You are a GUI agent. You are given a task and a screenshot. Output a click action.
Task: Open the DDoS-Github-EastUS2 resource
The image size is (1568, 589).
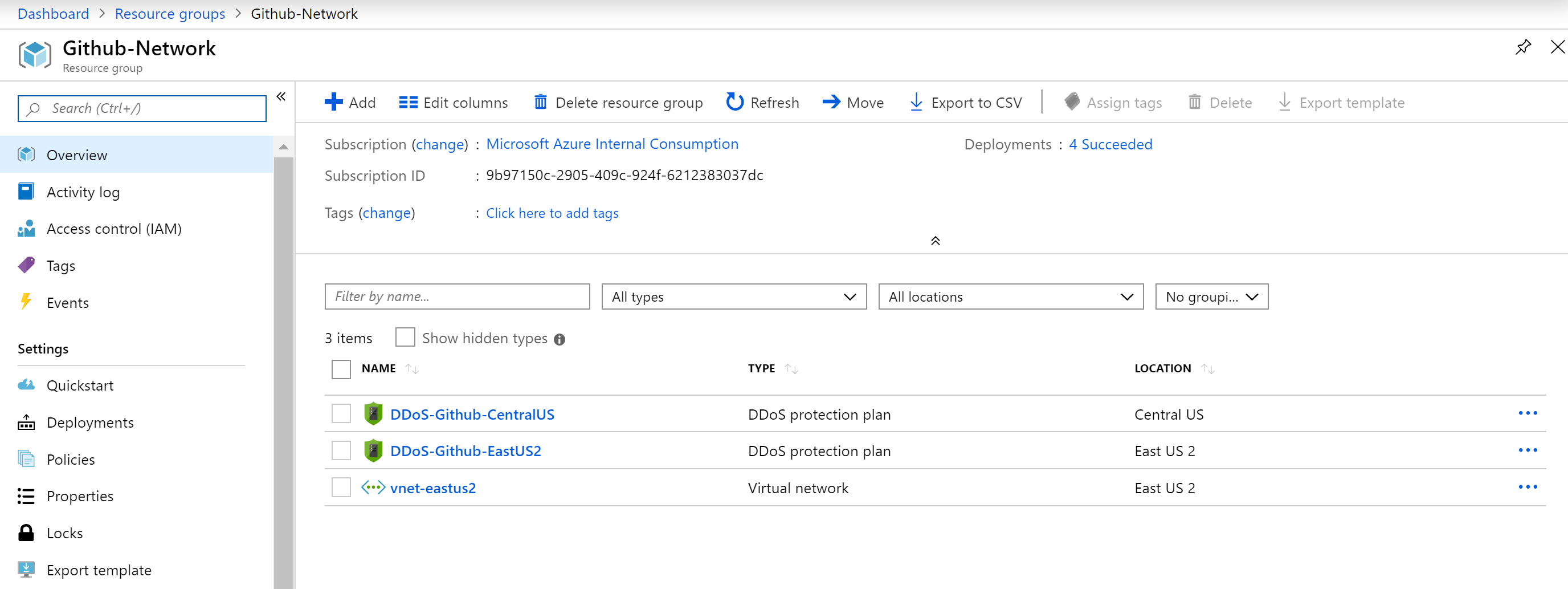[x=465, y=452]
